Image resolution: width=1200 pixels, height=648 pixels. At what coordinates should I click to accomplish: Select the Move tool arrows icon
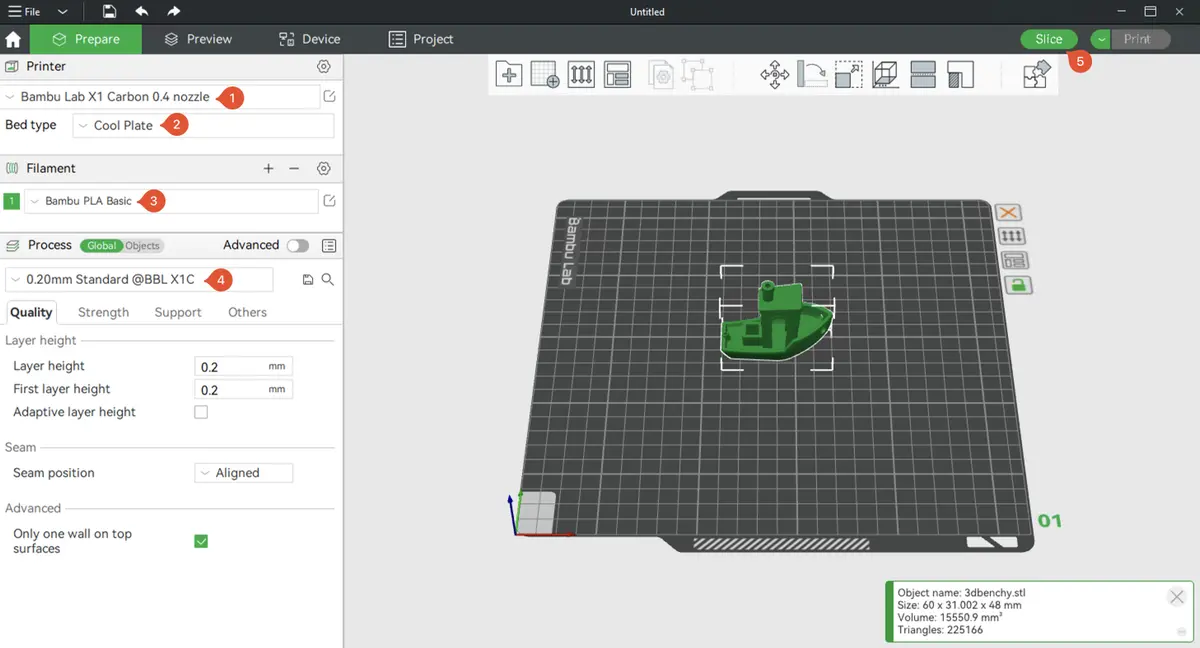pos(774,75)
